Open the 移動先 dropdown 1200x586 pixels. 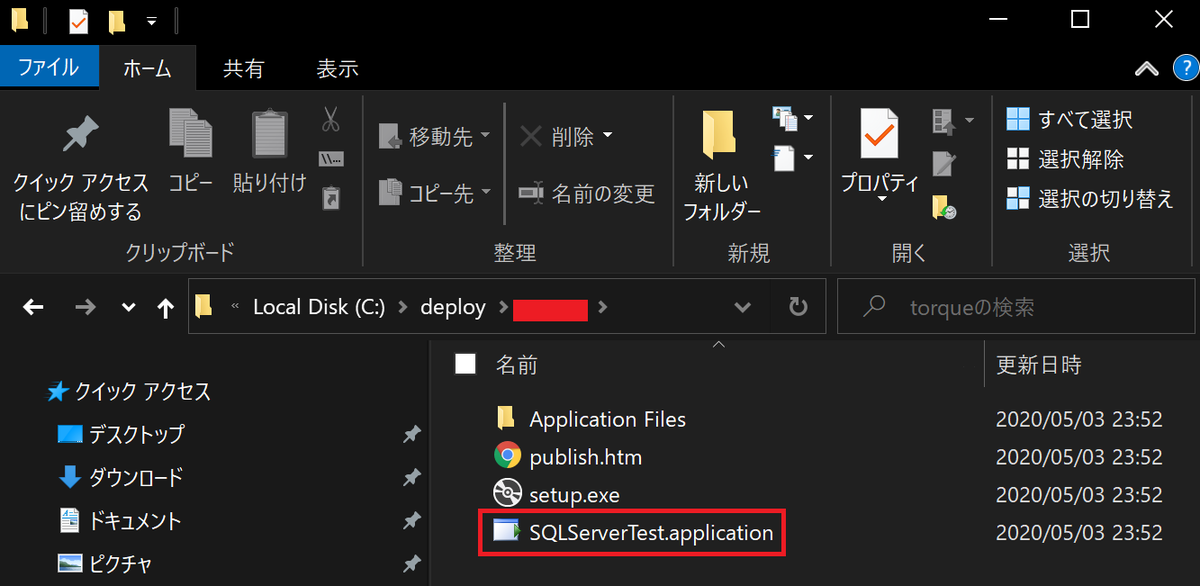(x=435, y=137)
